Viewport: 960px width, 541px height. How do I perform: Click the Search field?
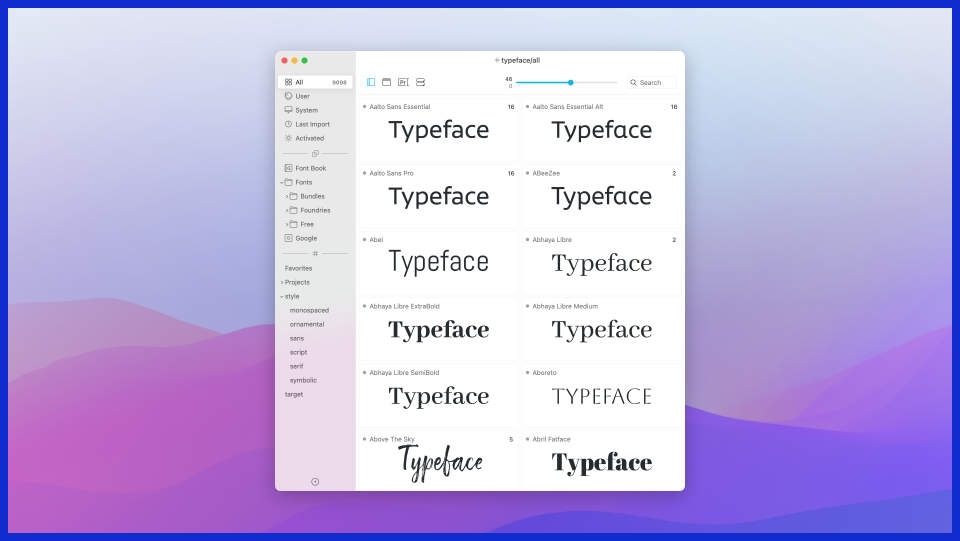pos(655,82)
